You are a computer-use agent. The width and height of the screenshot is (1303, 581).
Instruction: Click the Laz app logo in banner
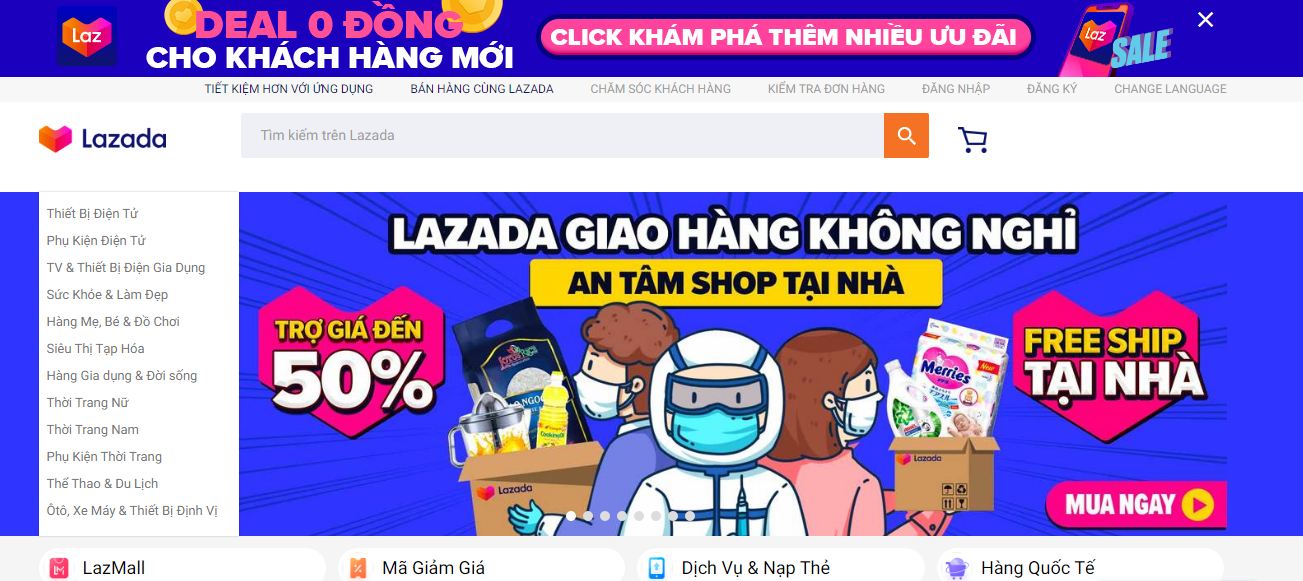coord(87,36)
